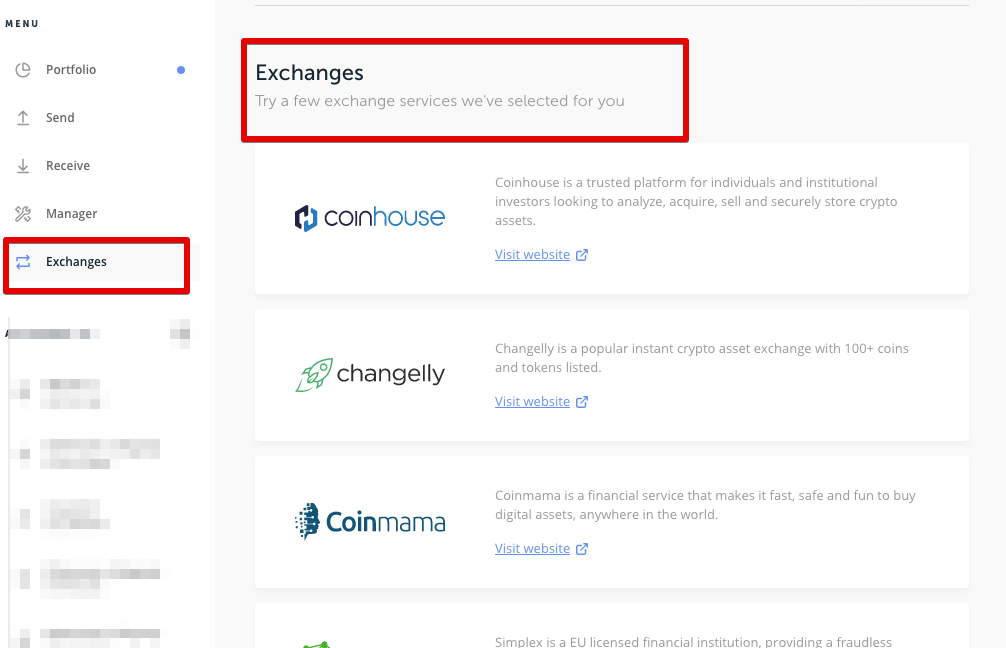This screenshot has width=1006, height=648.
Task: Click the Coinmama logo
Action: point(370,521)
